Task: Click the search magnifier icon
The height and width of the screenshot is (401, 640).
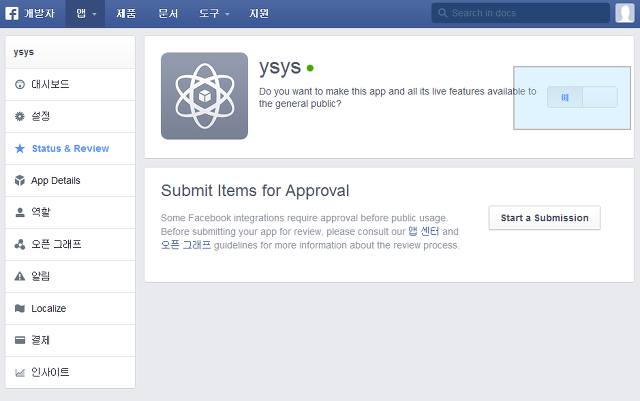Action: pos(442,13)
